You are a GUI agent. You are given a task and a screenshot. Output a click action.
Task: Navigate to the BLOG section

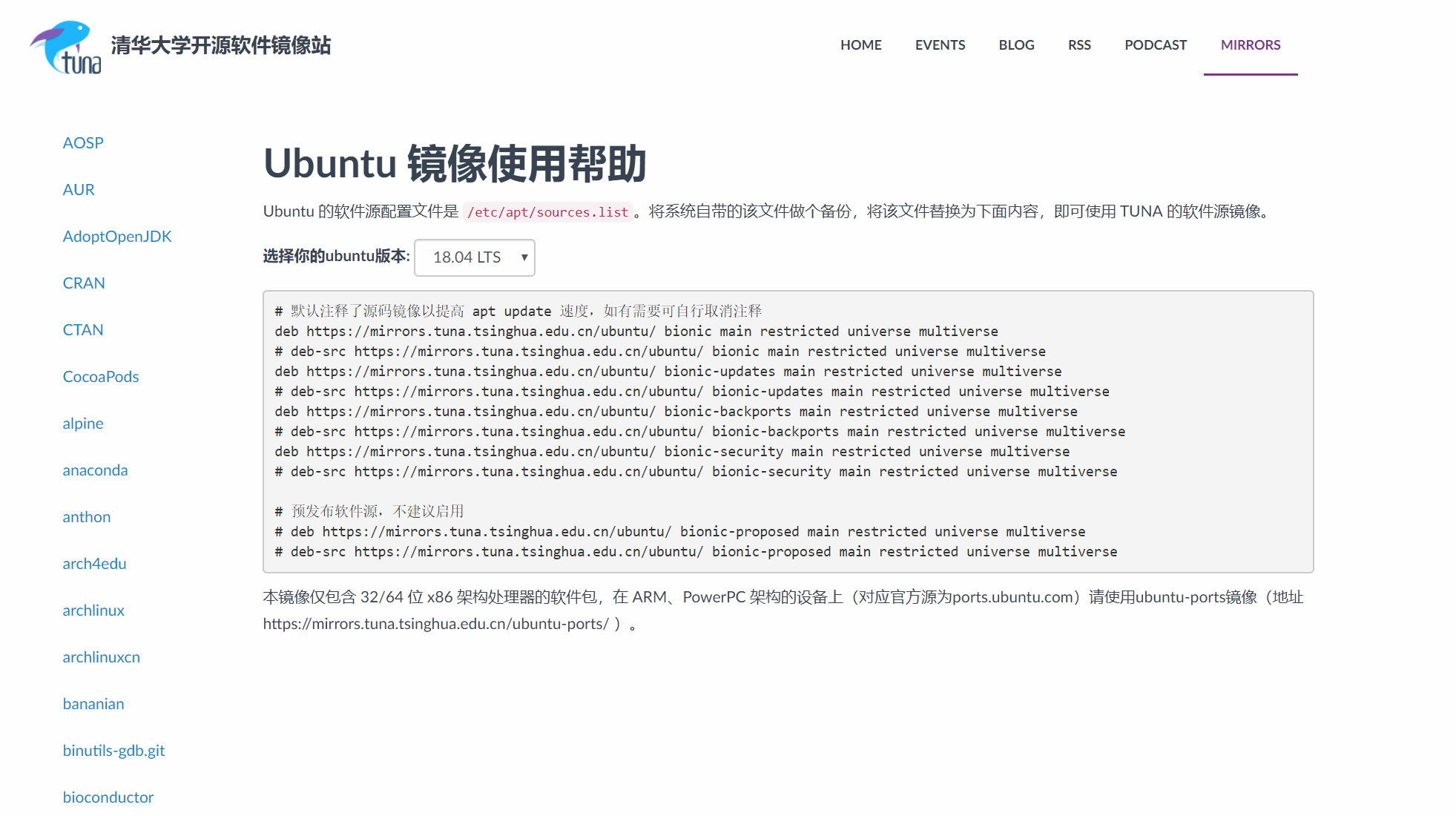pyautogui.click(x=1016, y=45)
